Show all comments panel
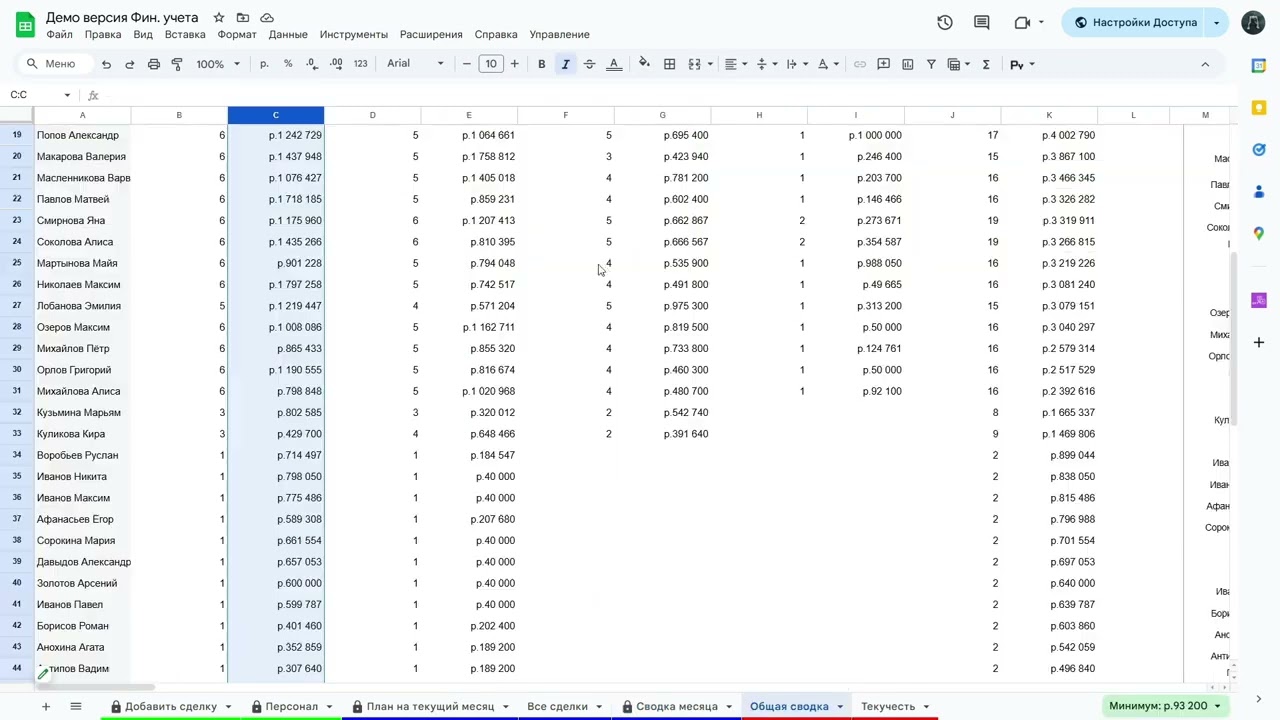 (982, 22)
